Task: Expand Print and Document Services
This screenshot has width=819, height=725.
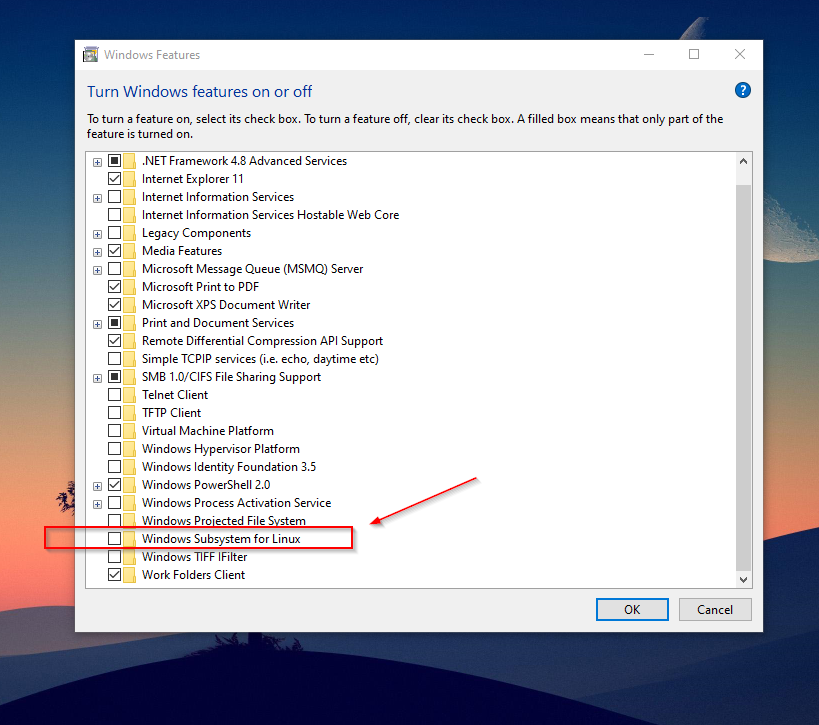Action: pyautogui.click(x=97, y=324)
